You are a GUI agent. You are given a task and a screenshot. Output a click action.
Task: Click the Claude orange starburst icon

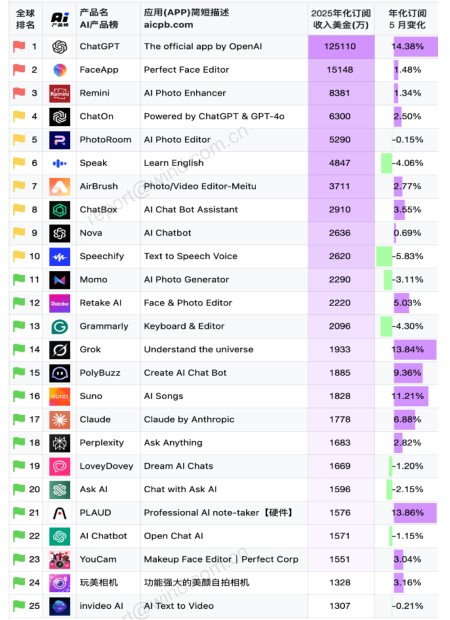[60, 420]
